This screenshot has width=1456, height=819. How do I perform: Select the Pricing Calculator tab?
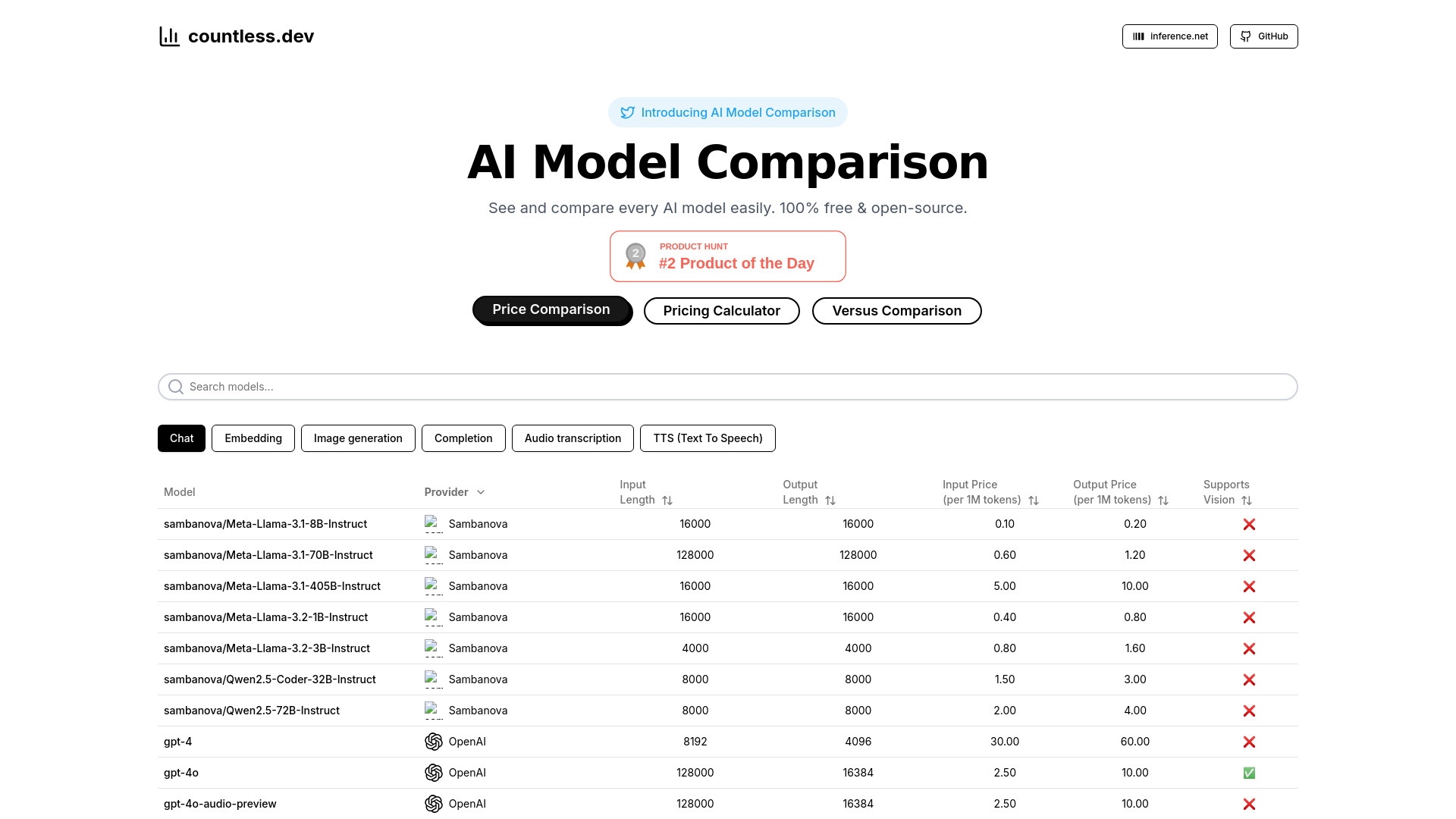click(721, 310)
